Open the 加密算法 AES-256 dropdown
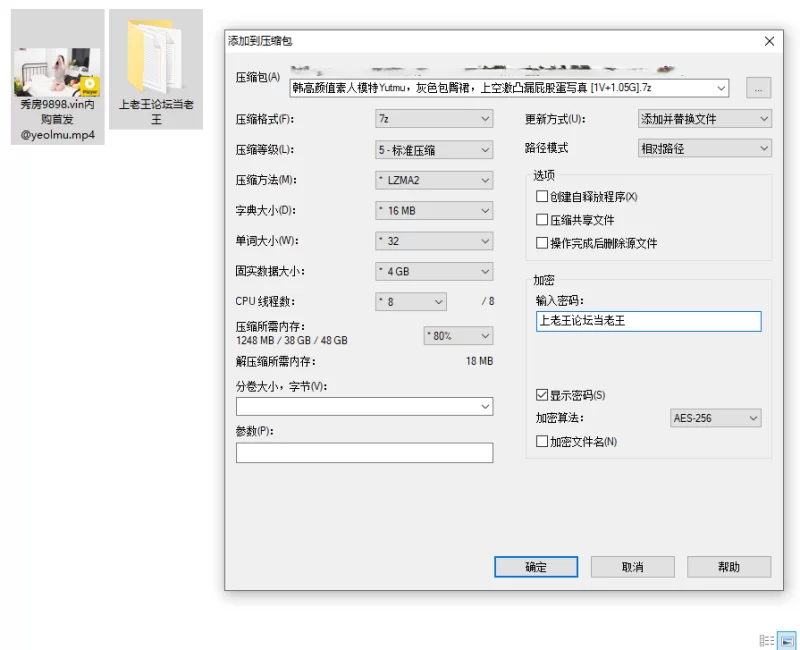The height and width of the screenshot is (650, 800). coord(715,418)
